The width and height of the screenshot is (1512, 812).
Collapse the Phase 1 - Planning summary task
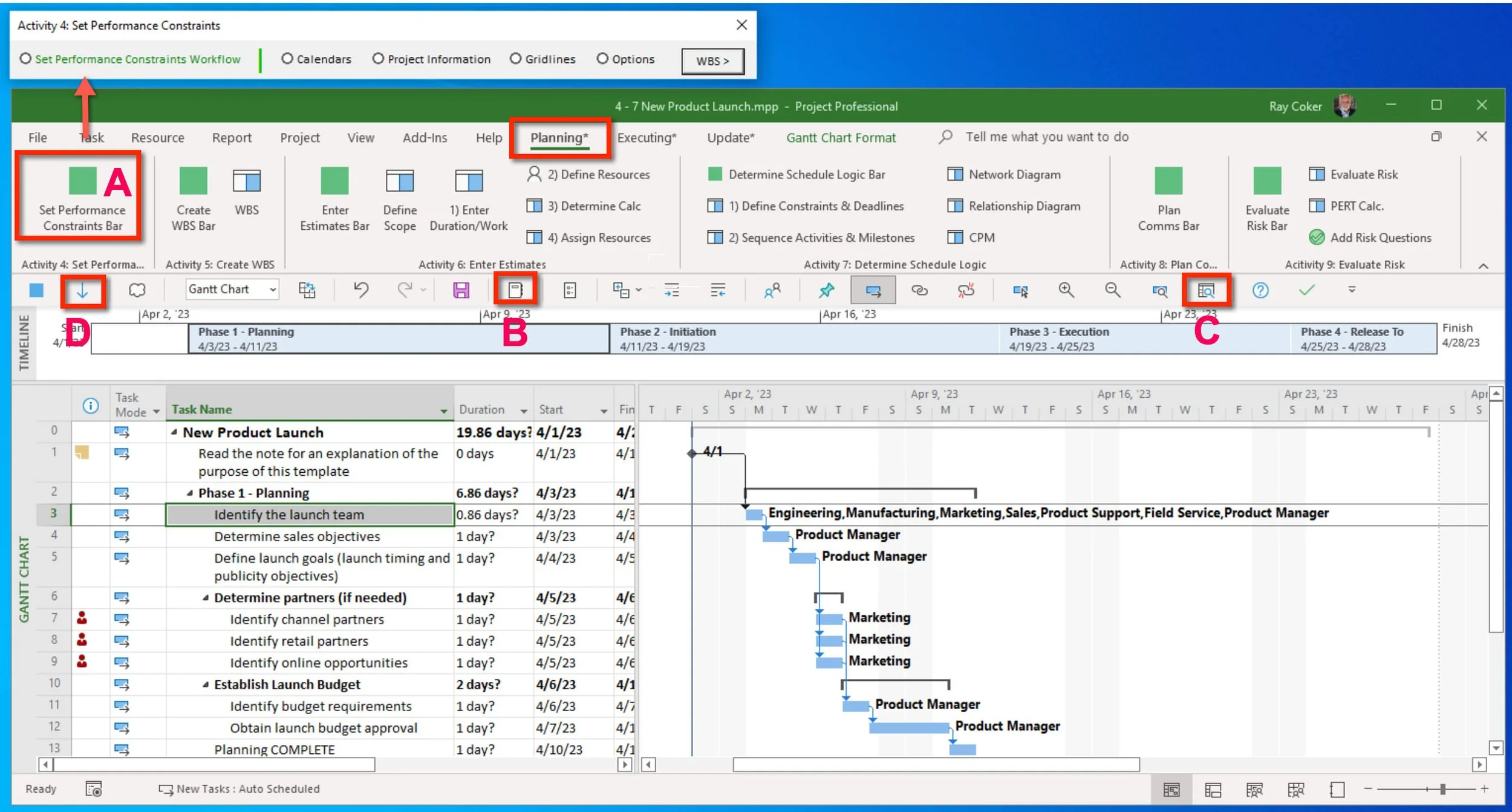click(190, 493)
